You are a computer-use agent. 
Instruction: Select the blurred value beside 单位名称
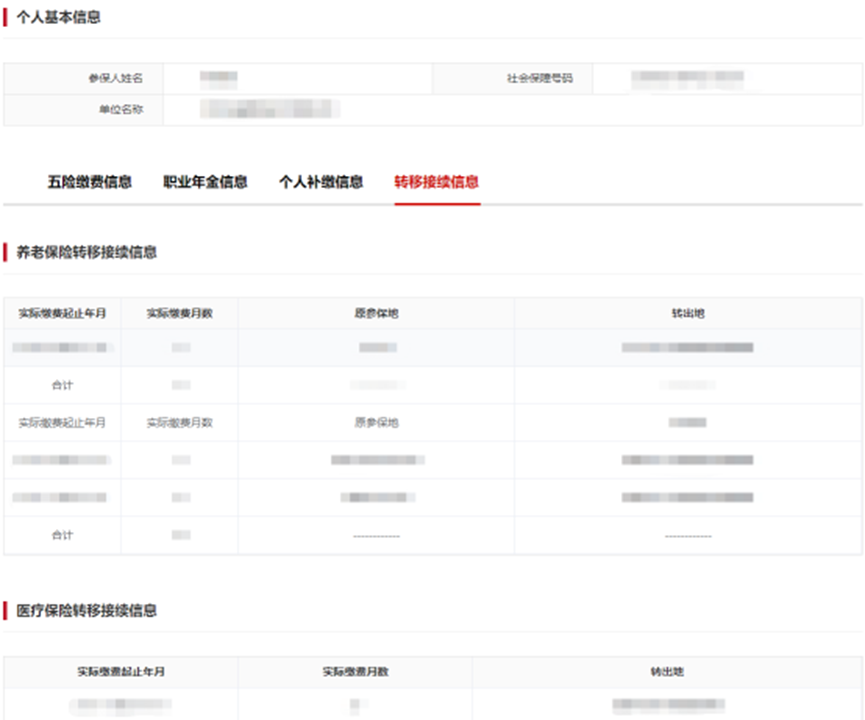(x=269, y=109)
